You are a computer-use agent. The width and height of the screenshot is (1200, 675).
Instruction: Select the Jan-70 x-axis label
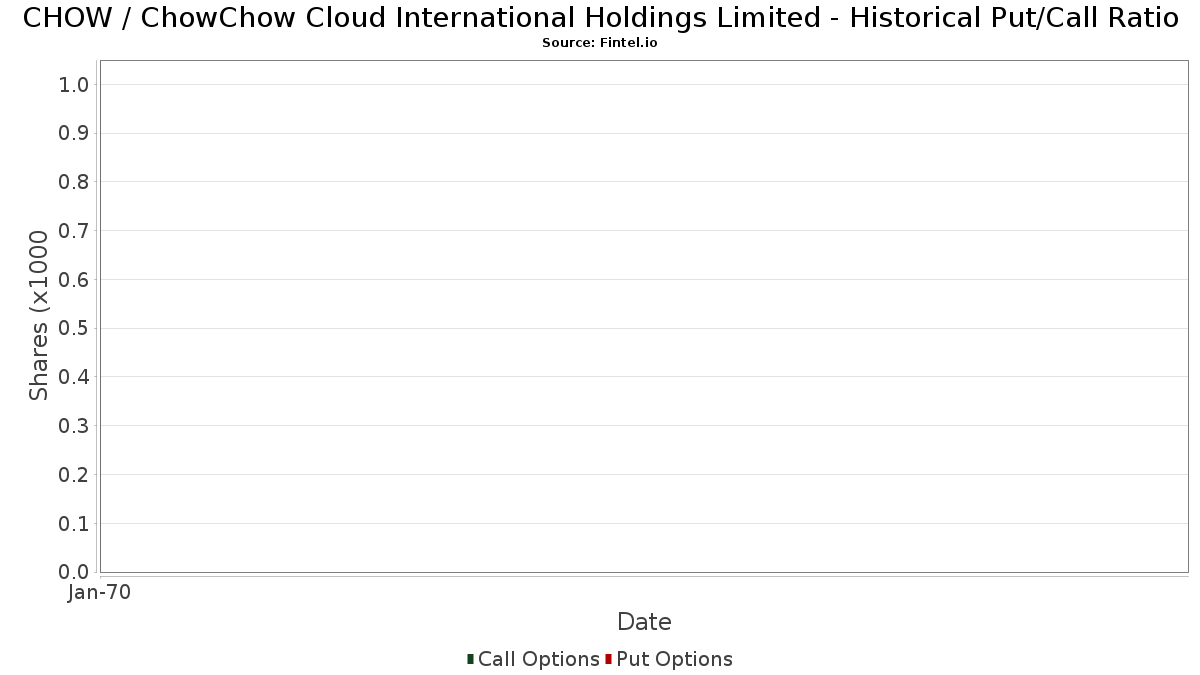click(x=100, y=593)
